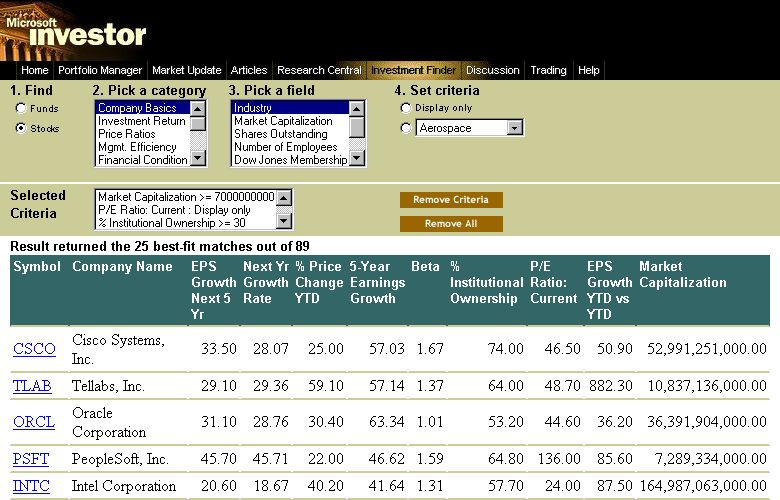Open the Help menu item
This screenshot has width=780, height=500.
[x=589, y=70]
